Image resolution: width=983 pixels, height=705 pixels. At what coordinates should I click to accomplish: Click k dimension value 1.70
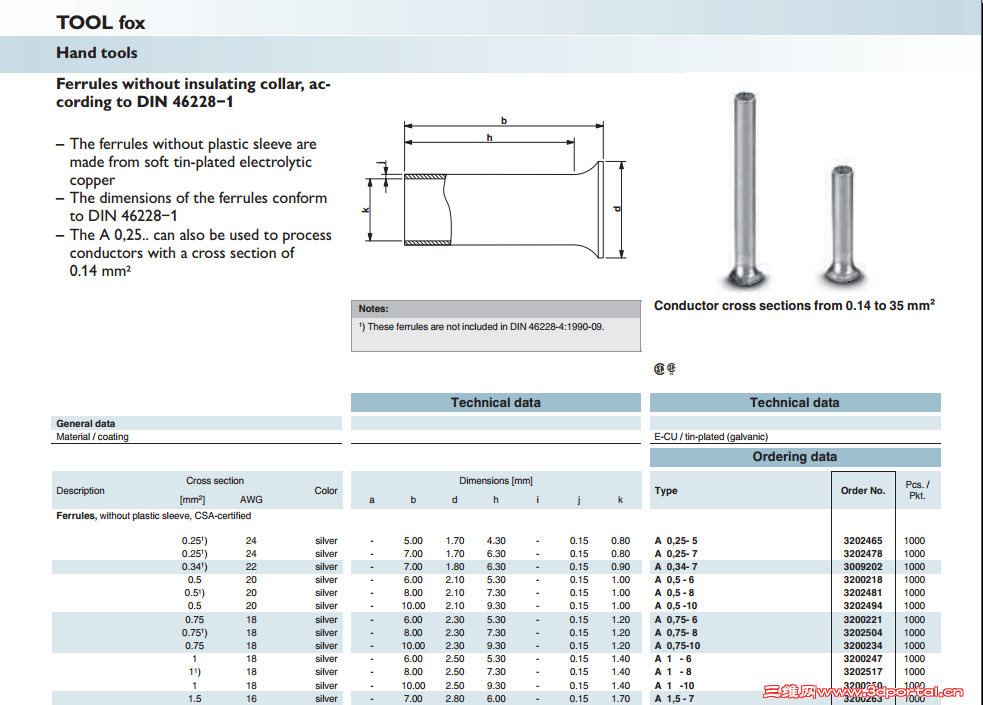coord(621,699)
